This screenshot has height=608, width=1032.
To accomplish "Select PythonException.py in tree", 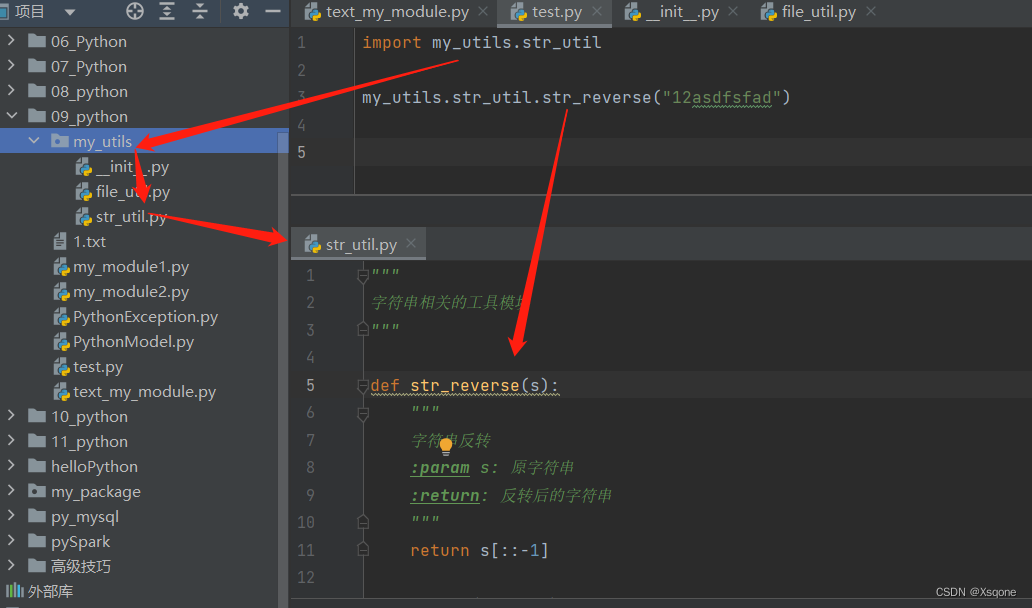I will pos(145,317).
